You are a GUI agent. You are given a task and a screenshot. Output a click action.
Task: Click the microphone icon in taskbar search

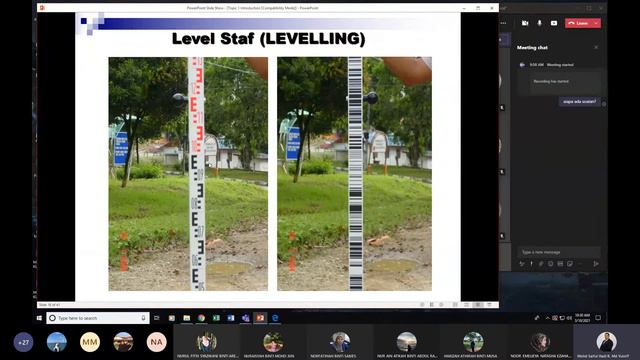click(x=143, y=318)
